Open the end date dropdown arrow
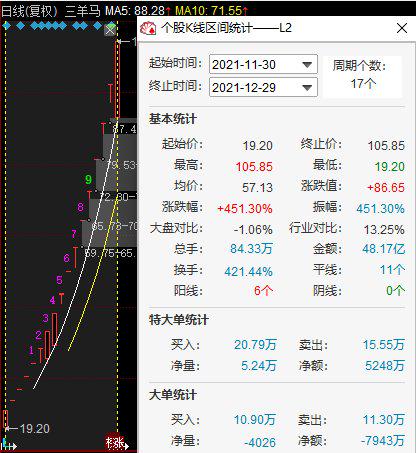This screenshot has height=453, width=416. 307,88
